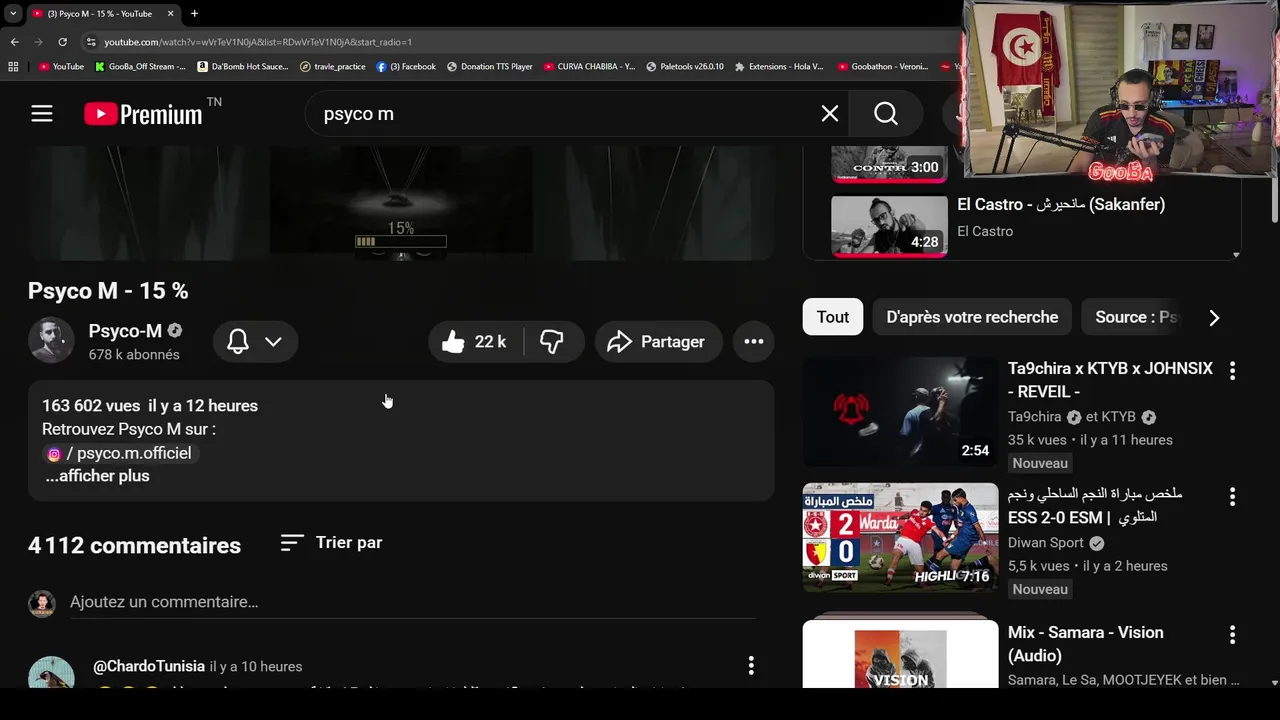Open Diwan Sport channel name

1046,543
